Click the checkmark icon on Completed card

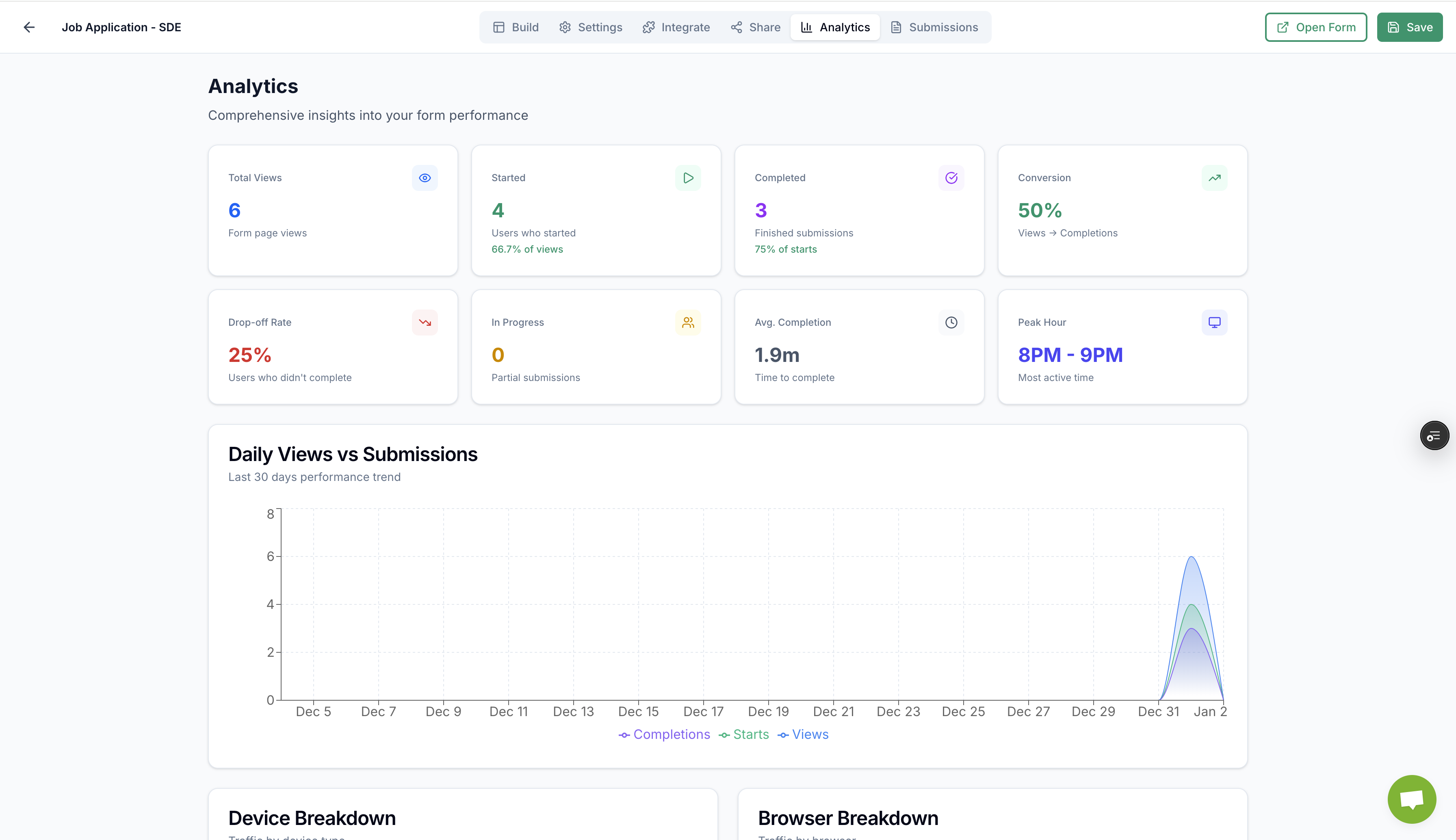[x=951, y=178]
